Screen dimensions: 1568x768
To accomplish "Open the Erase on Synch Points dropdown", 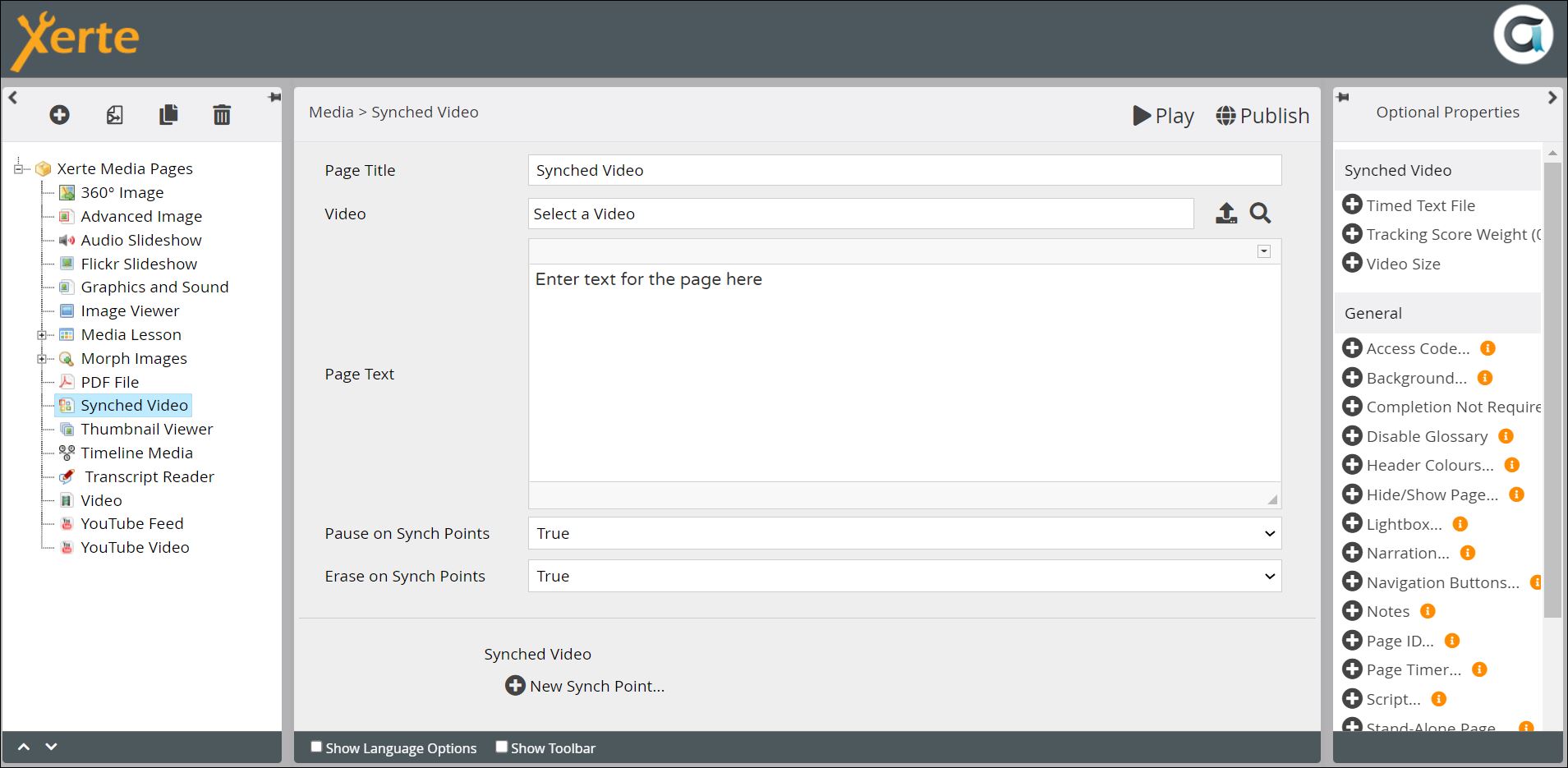I will (904, 576).
